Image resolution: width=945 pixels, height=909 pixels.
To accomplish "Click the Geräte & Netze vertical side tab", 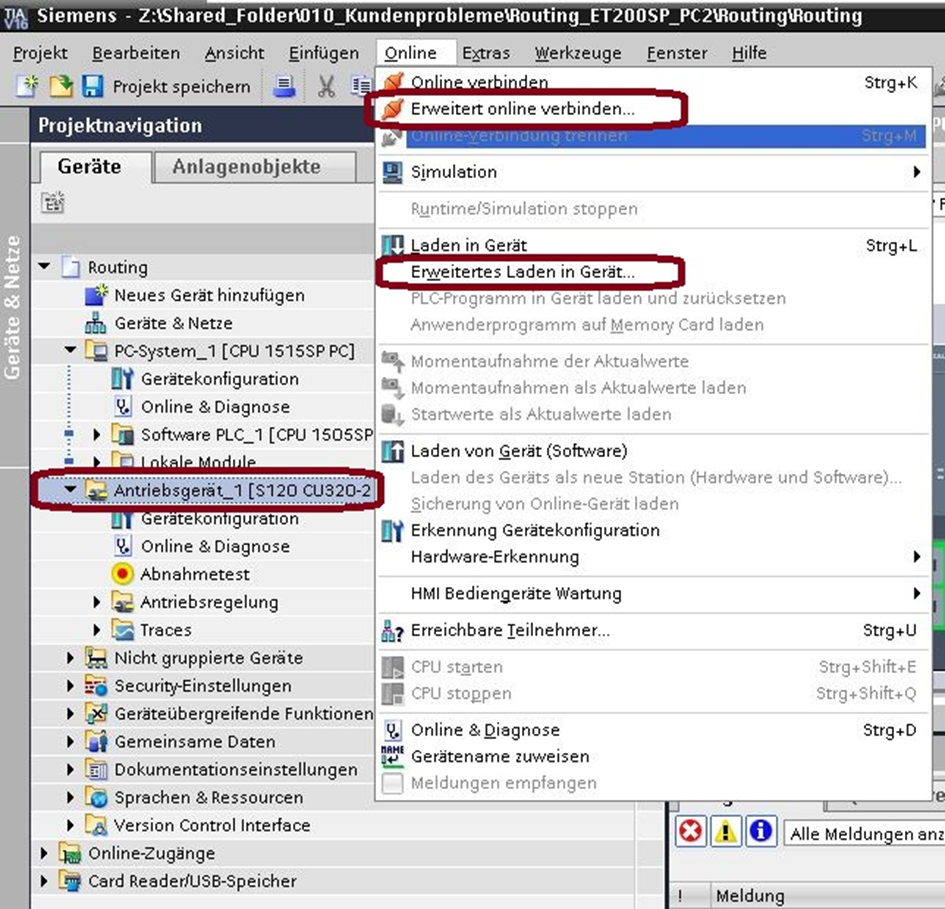I will [x=13, y=307].
